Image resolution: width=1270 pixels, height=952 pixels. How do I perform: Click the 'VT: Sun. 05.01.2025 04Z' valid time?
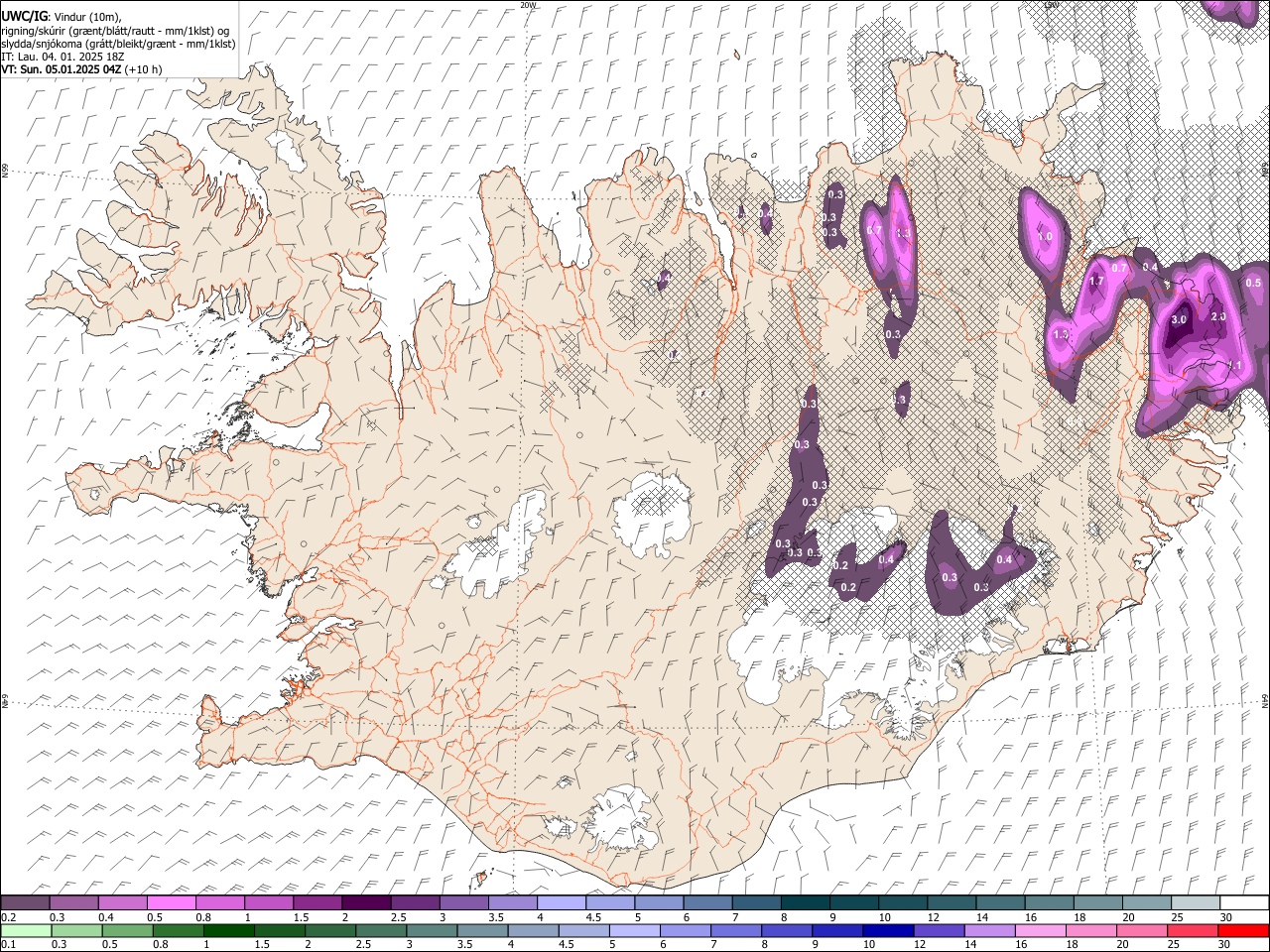[x=62, y=69]
